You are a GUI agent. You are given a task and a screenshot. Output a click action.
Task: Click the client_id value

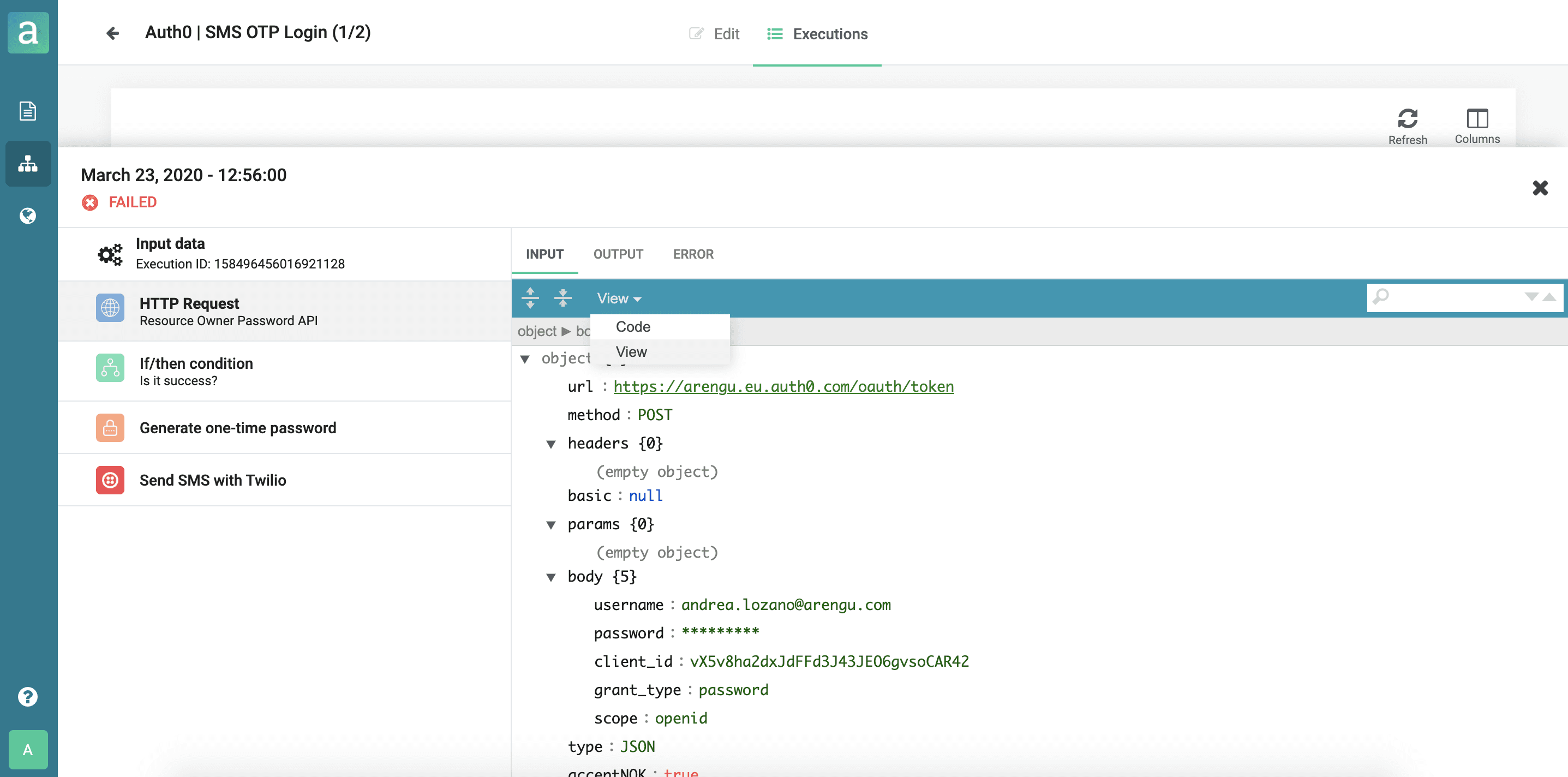829,661
